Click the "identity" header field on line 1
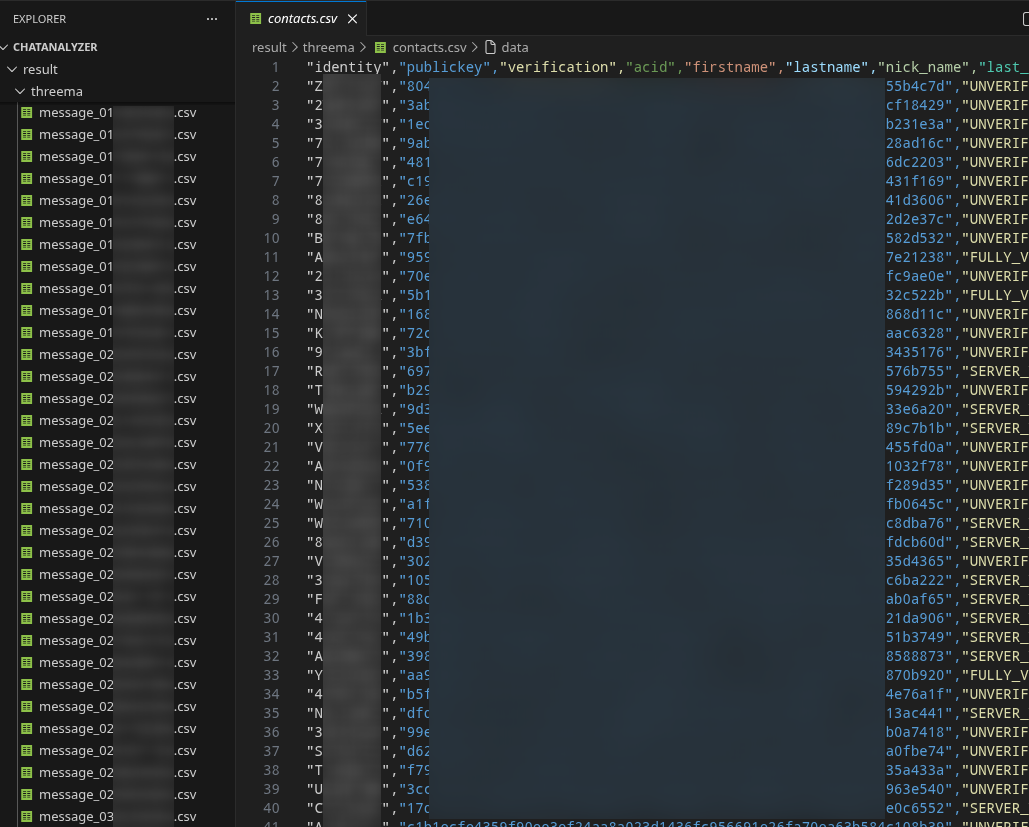The image size is (1029, 827). click(x=347, y=67)
